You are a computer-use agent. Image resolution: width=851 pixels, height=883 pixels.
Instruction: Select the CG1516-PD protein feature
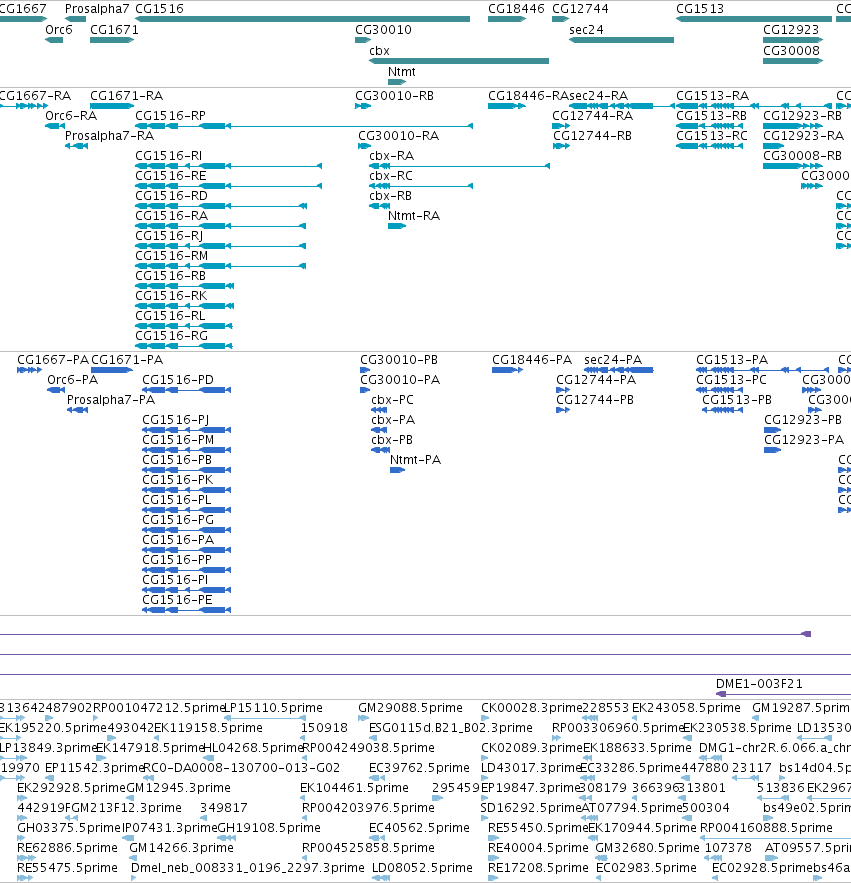click(x=186, y=390)
